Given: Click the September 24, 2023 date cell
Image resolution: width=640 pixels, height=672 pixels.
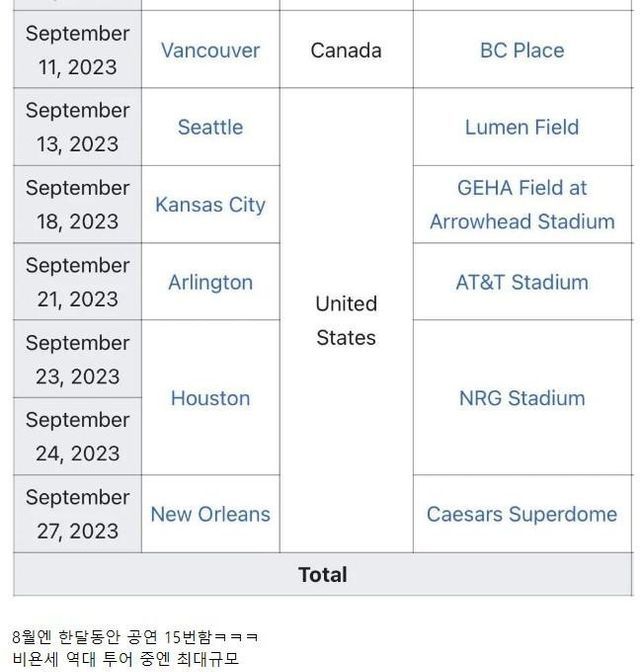Looking at the screenshot, I should click(x=77, y=437).
